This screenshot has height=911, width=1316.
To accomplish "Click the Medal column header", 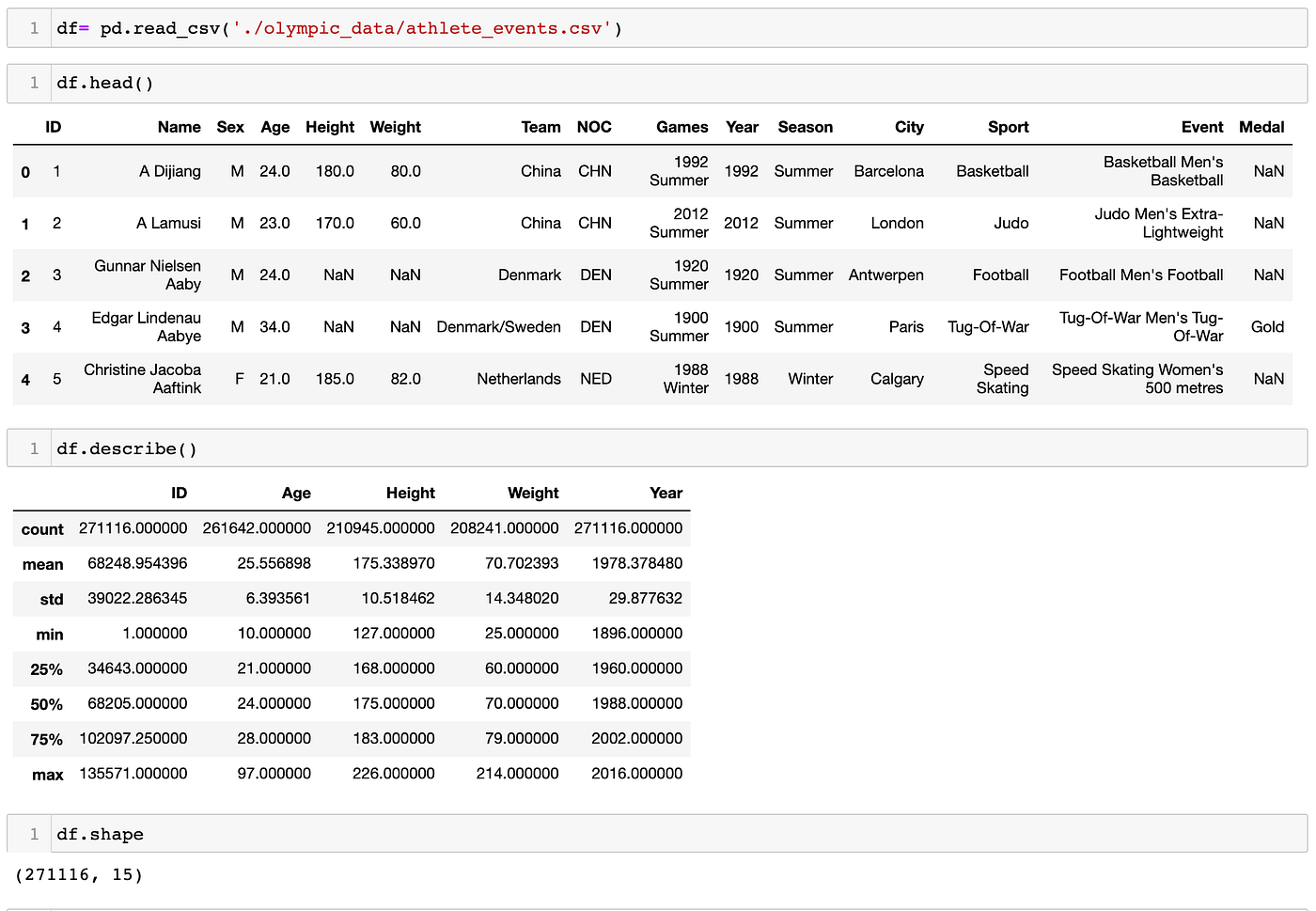I will (1261, 127).
